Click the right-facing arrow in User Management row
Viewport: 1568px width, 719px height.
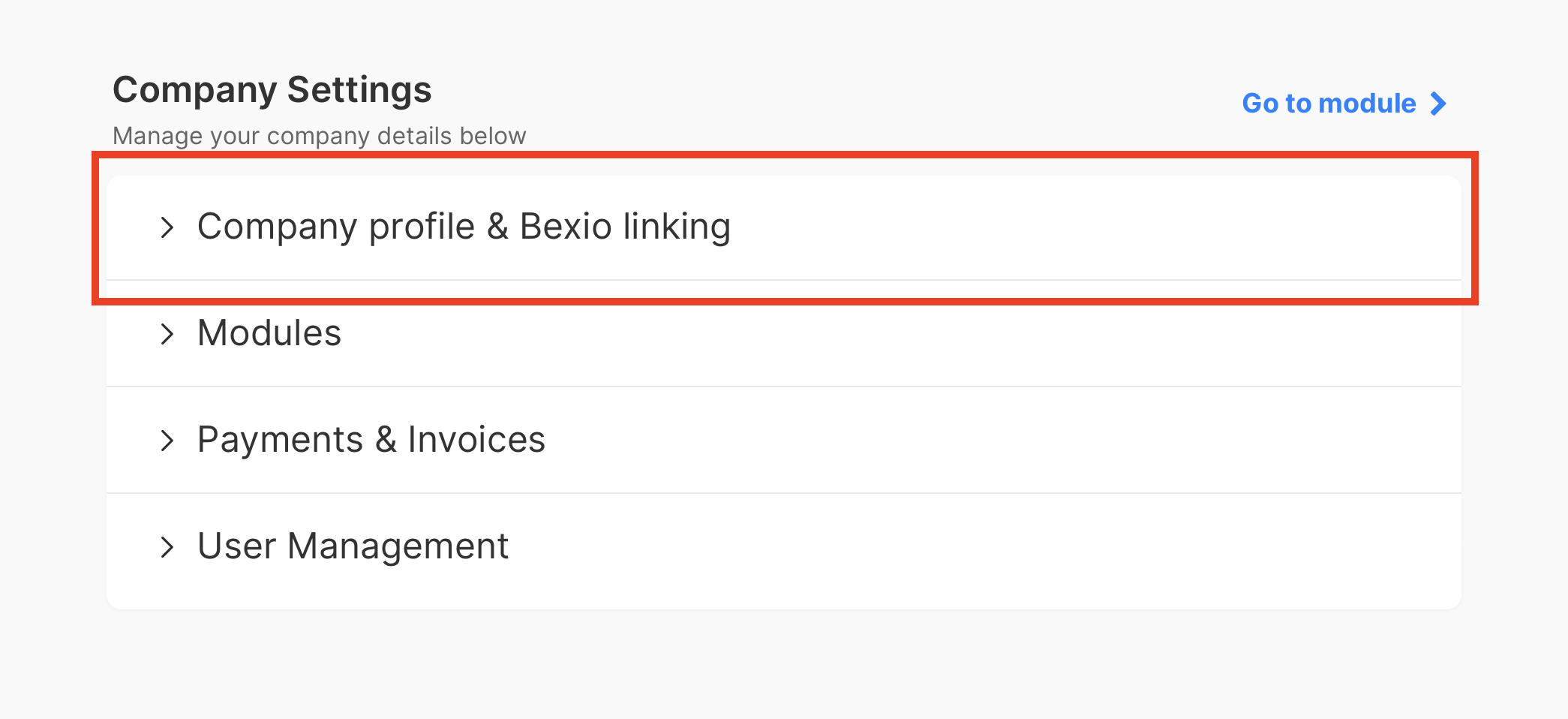(x=167, y=546)
